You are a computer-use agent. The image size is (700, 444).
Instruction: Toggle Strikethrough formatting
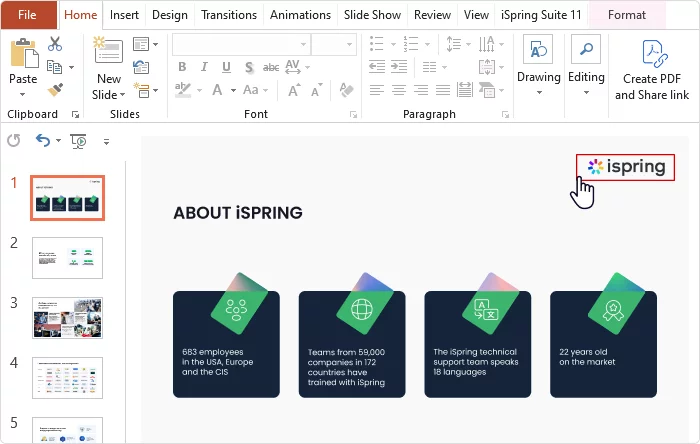coord(271,67)
